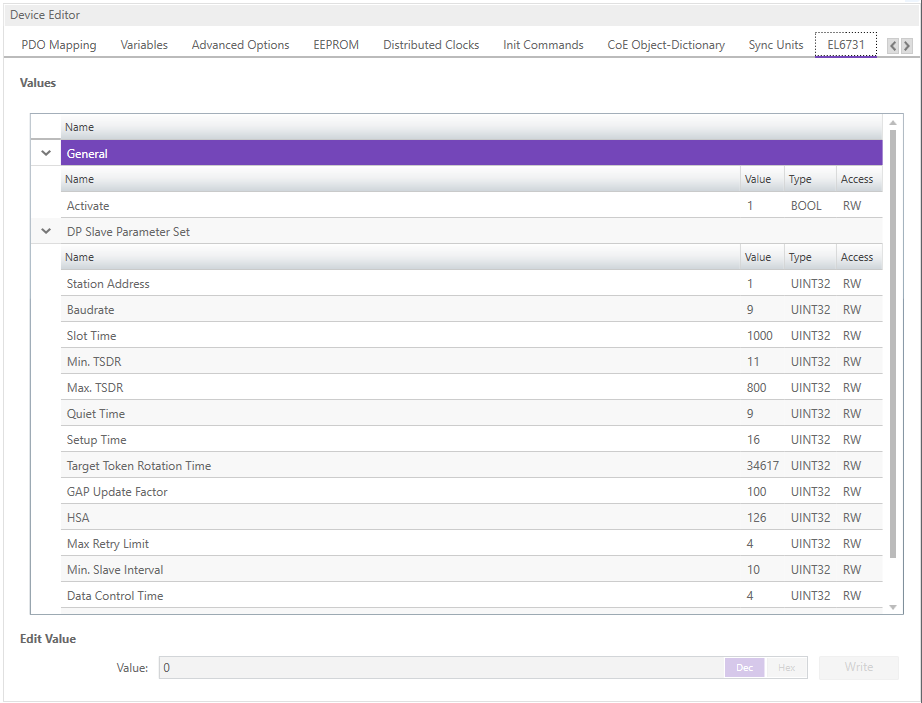Switch value format to Dec

744,667
